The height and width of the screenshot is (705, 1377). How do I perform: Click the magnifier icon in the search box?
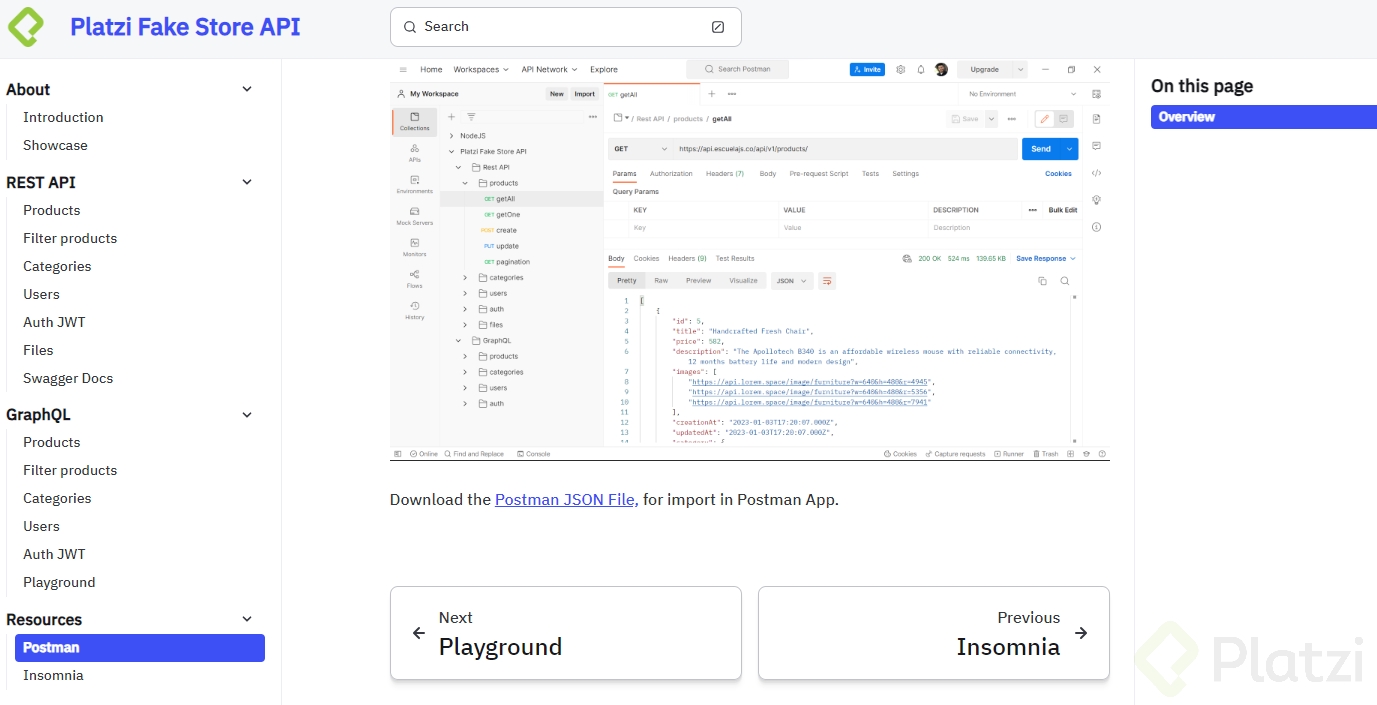pyautogui.click(x=410, y=27)
